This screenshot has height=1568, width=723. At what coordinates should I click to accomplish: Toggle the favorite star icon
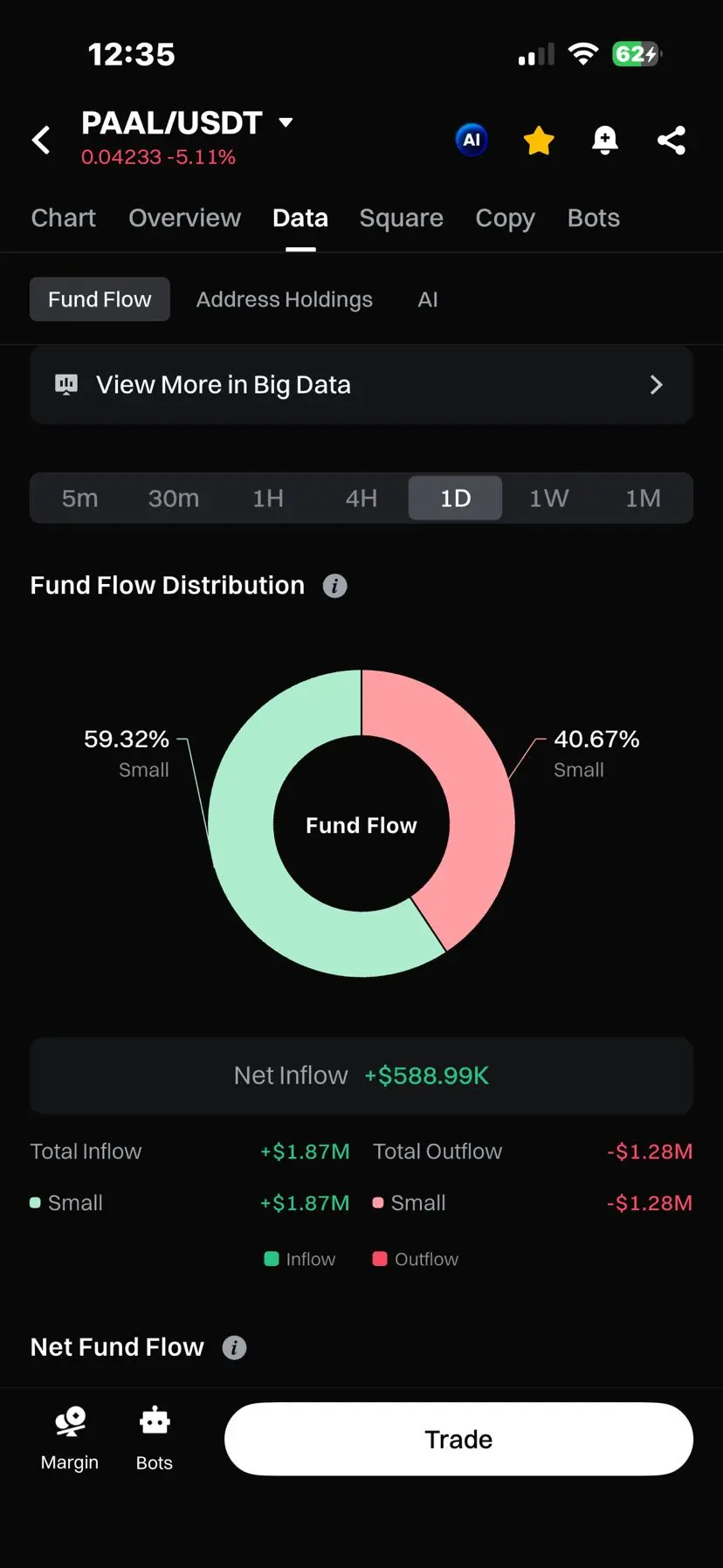[539, 140]
